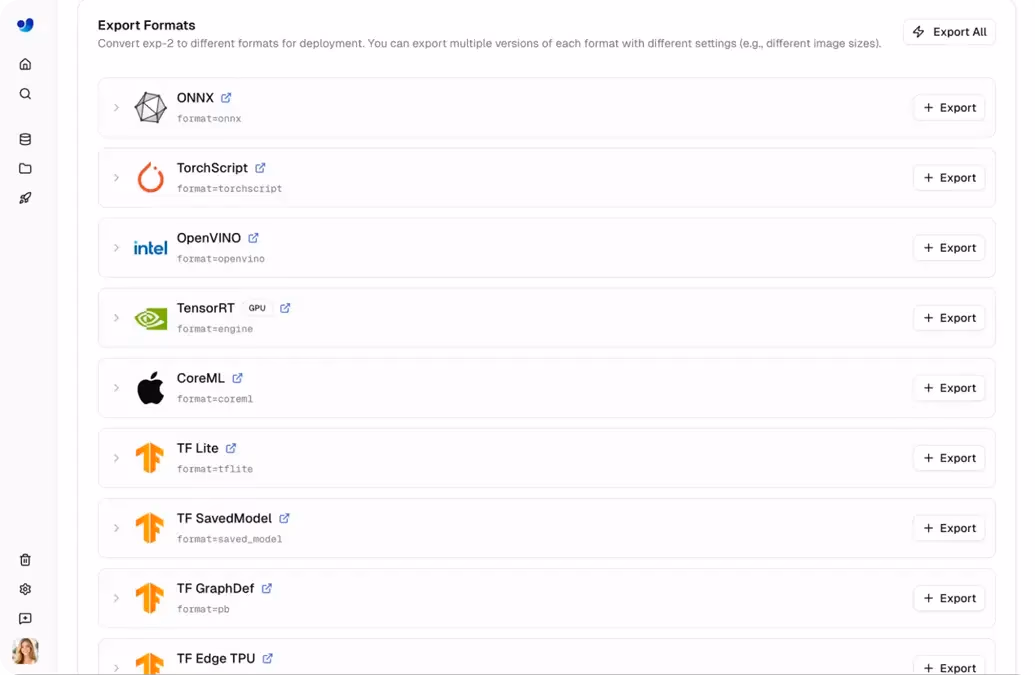Open TF Lite external docs link icon

point(231,448)
